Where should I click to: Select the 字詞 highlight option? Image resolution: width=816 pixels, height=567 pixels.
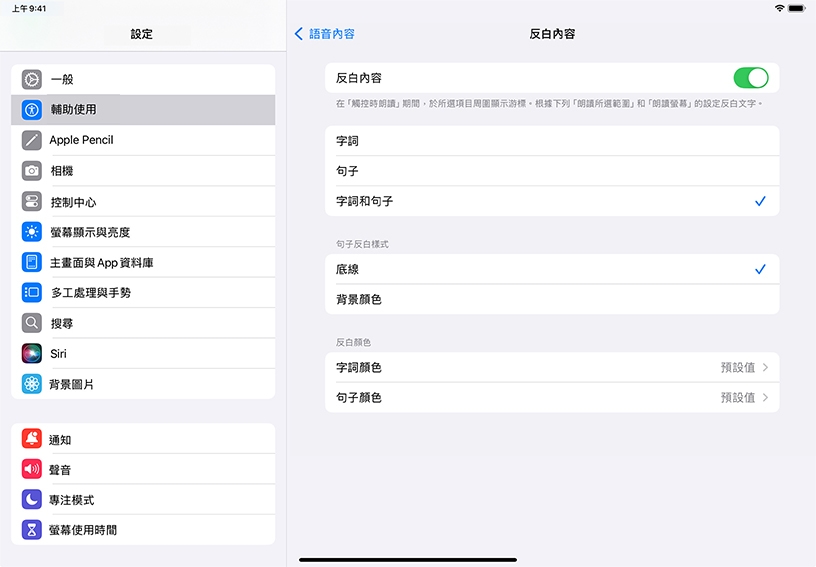(x=551, y=141)
